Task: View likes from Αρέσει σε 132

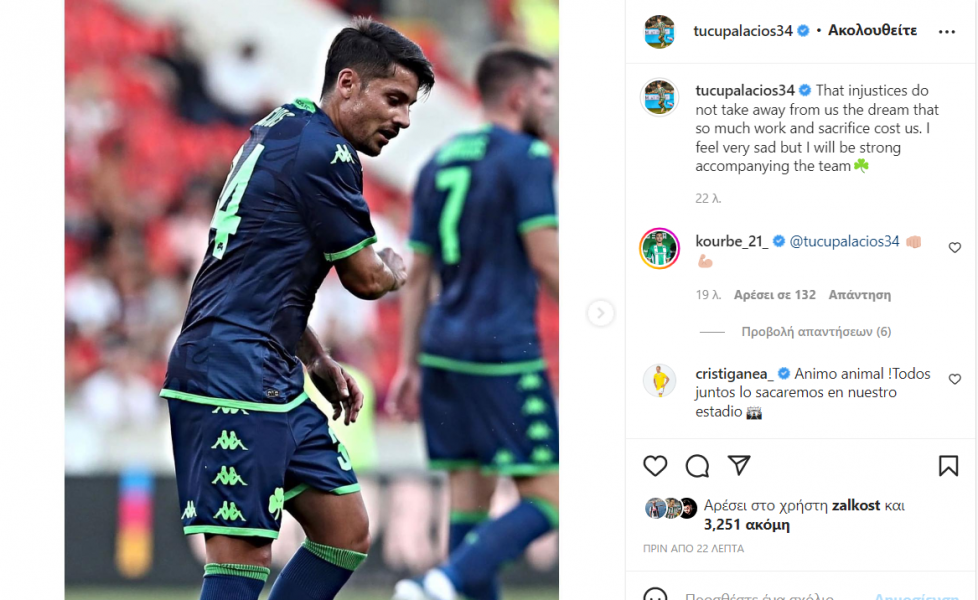Action: click(x=775, y=295)
